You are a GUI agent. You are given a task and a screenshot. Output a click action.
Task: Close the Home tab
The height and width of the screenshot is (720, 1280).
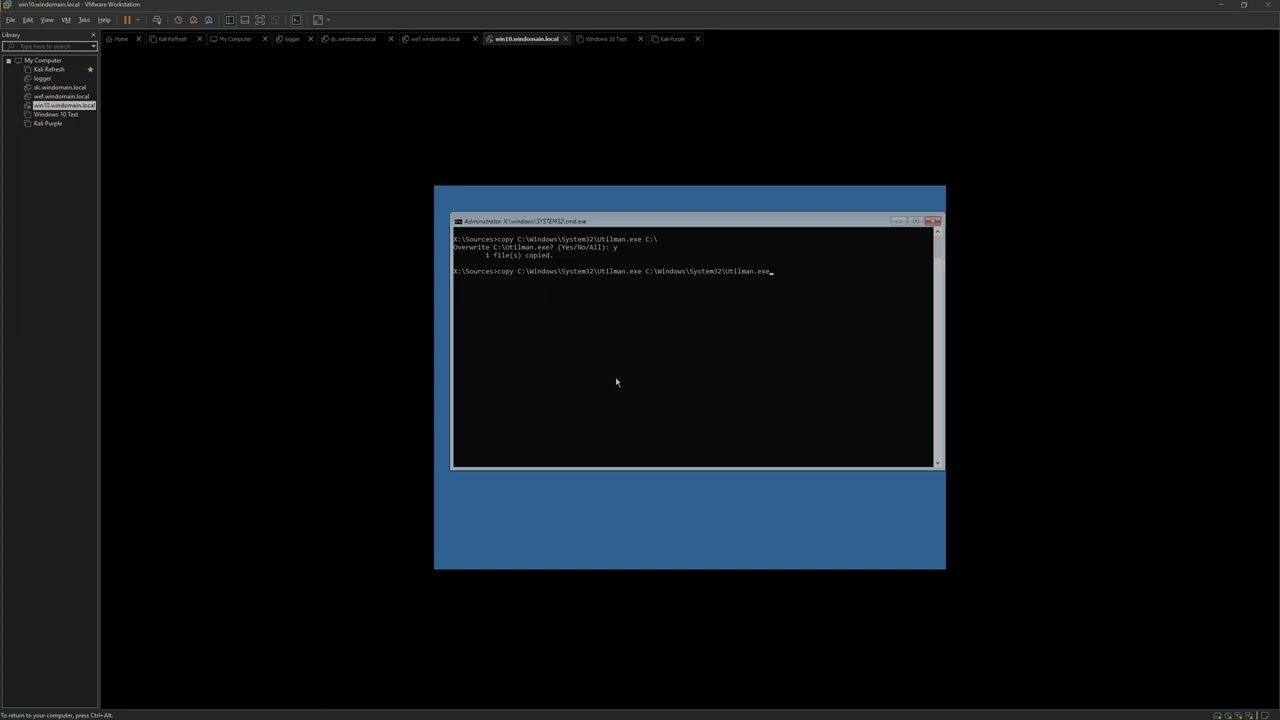click(x=138, y=39)
